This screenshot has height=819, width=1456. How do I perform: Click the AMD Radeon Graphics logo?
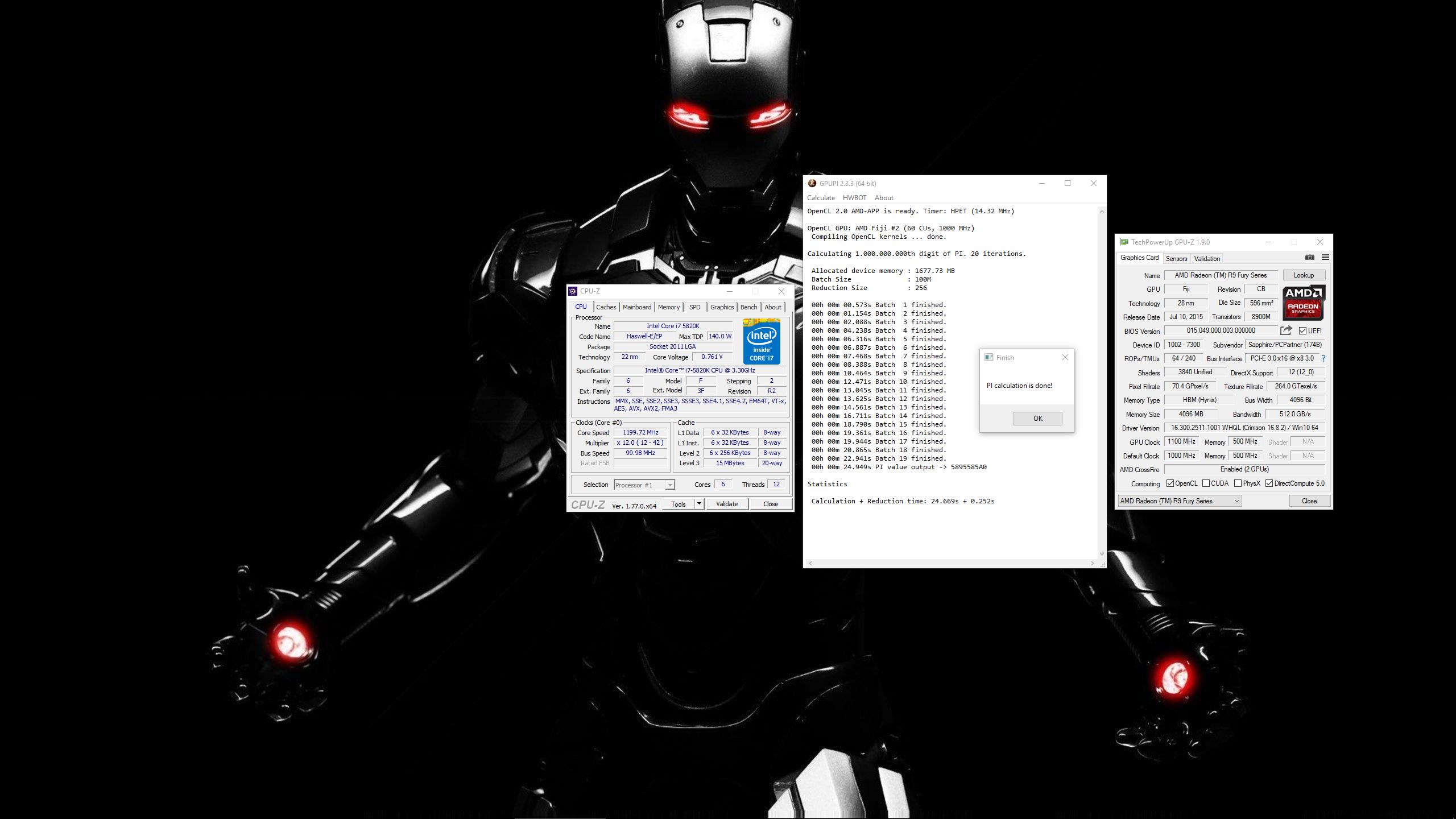[1304, 303]
